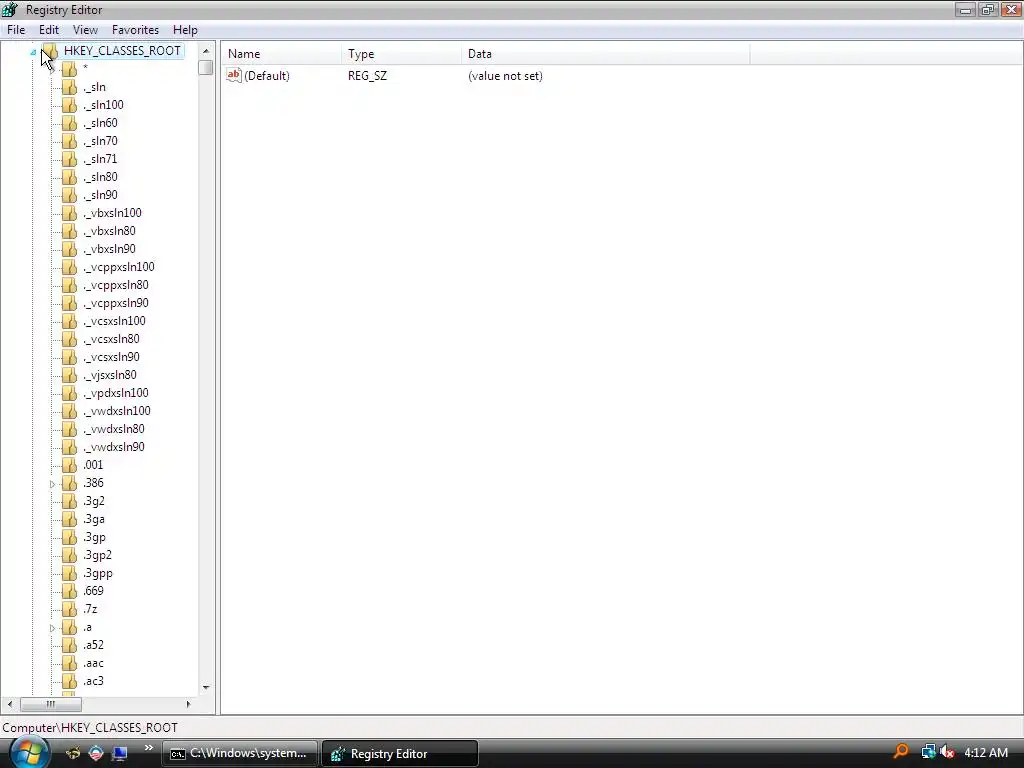Image resolution: width=1024 pixels, height=768 pixels.
Task: Click the ._sln folder icon
Action: pos(69,88)
